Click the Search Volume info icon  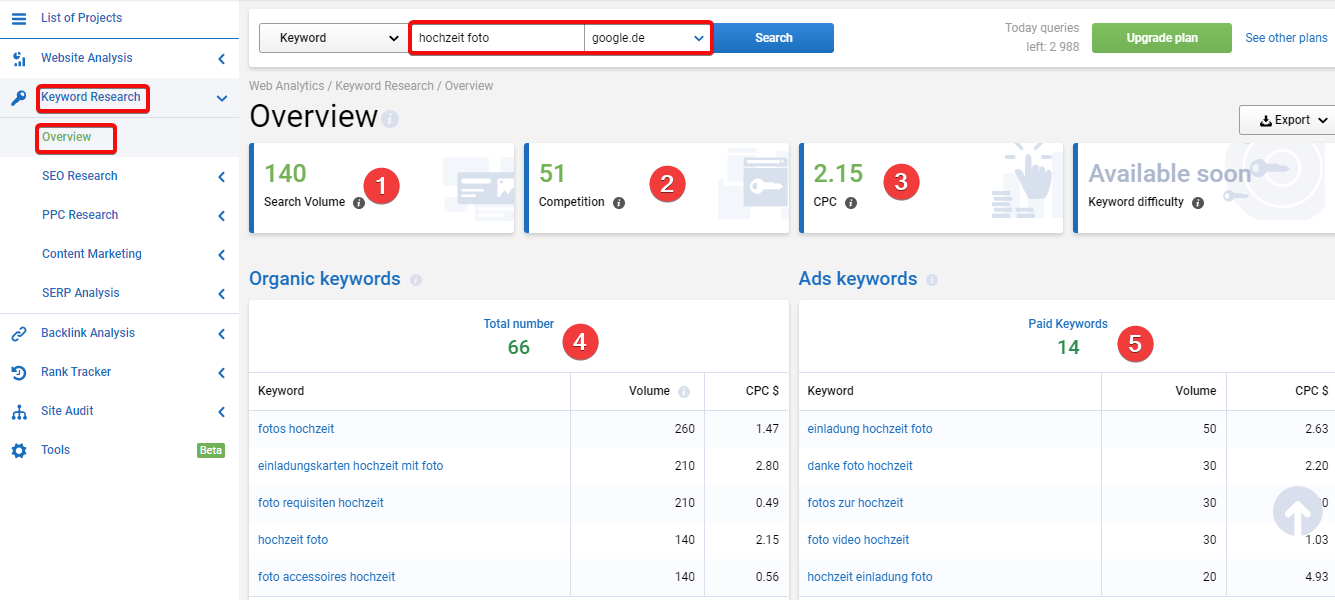tap(359, 203)
